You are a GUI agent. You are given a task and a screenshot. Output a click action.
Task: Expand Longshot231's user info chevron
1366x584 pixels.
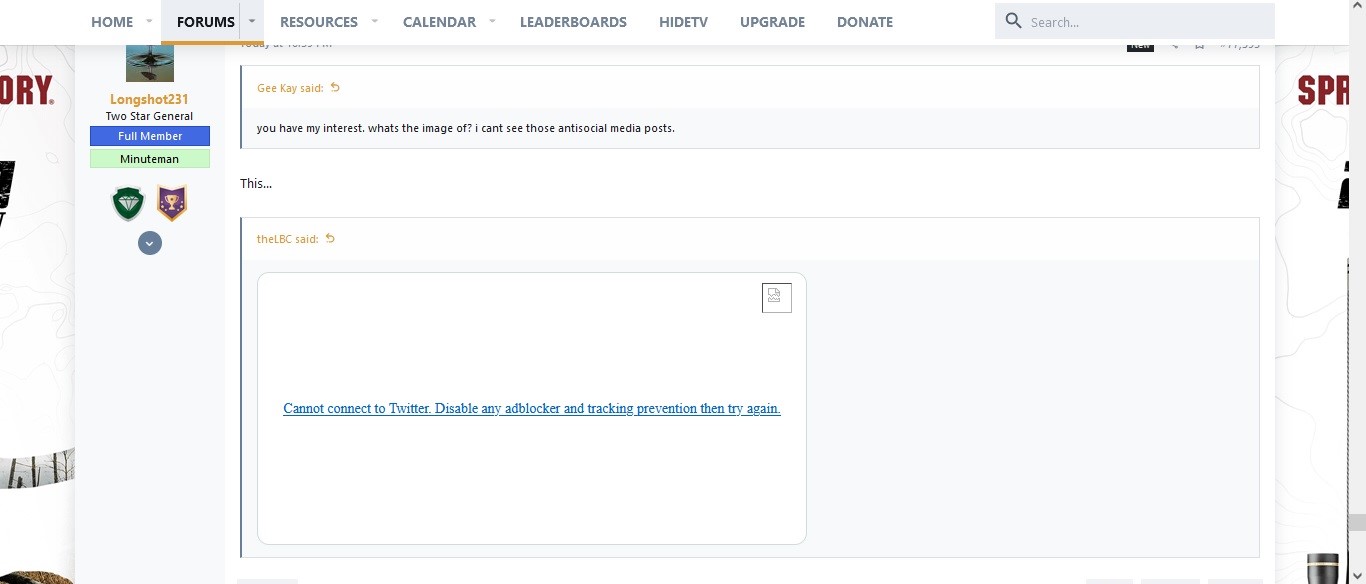click(150, 243)
